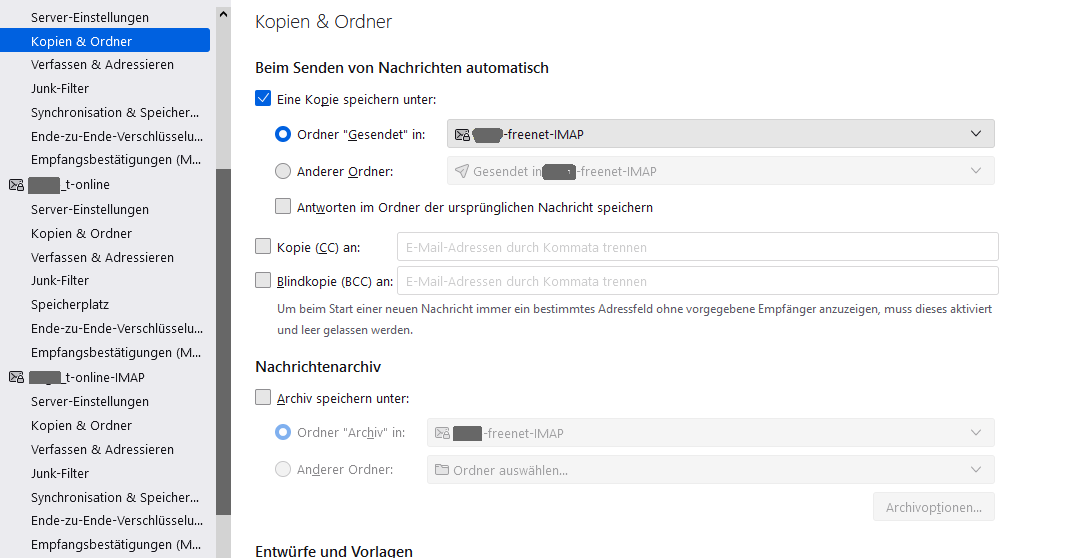Enable "Antworten im Ordner der ursprünglichen Nachricht speichern"
This screenshot has width=1085, height=558.
(284, 207)
